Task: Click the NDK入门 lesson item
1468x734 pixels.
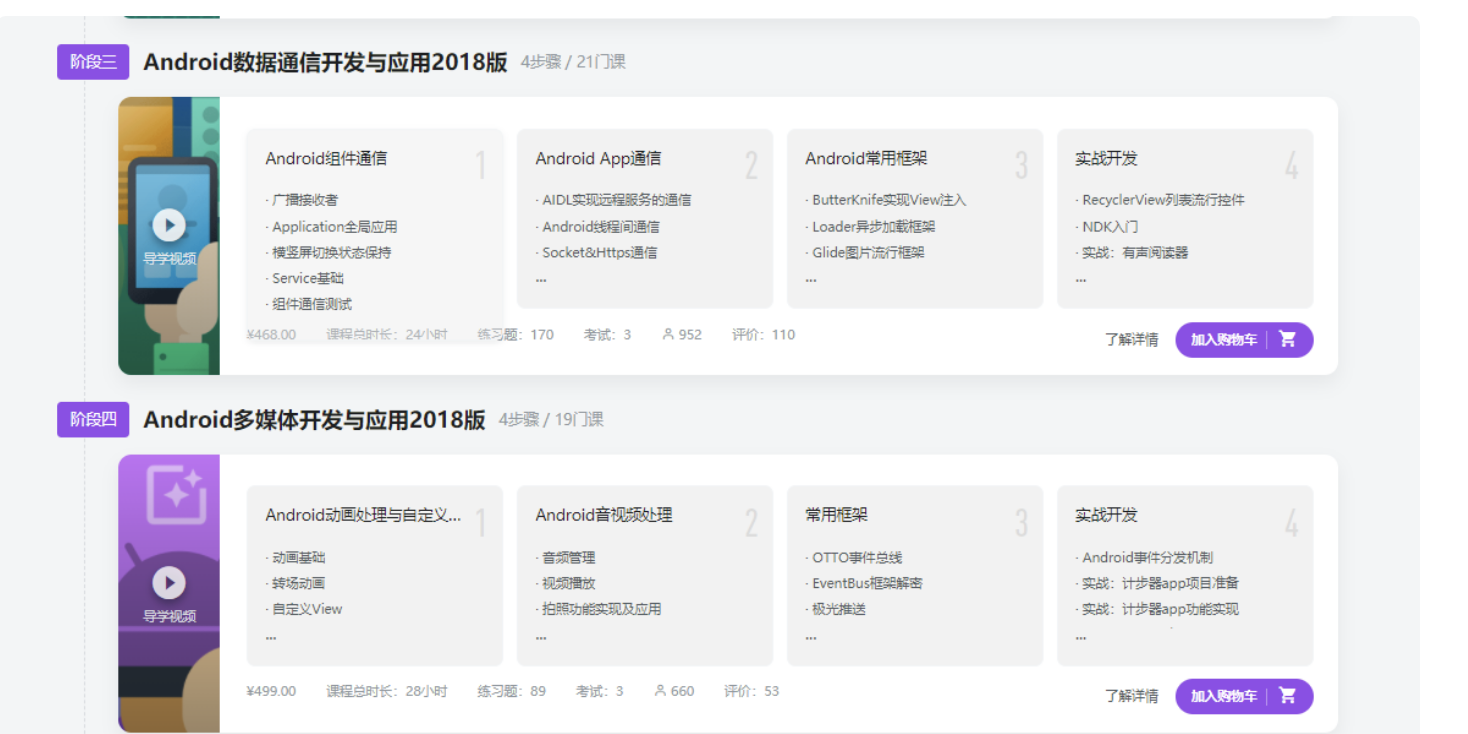Action: [1107, 227]
